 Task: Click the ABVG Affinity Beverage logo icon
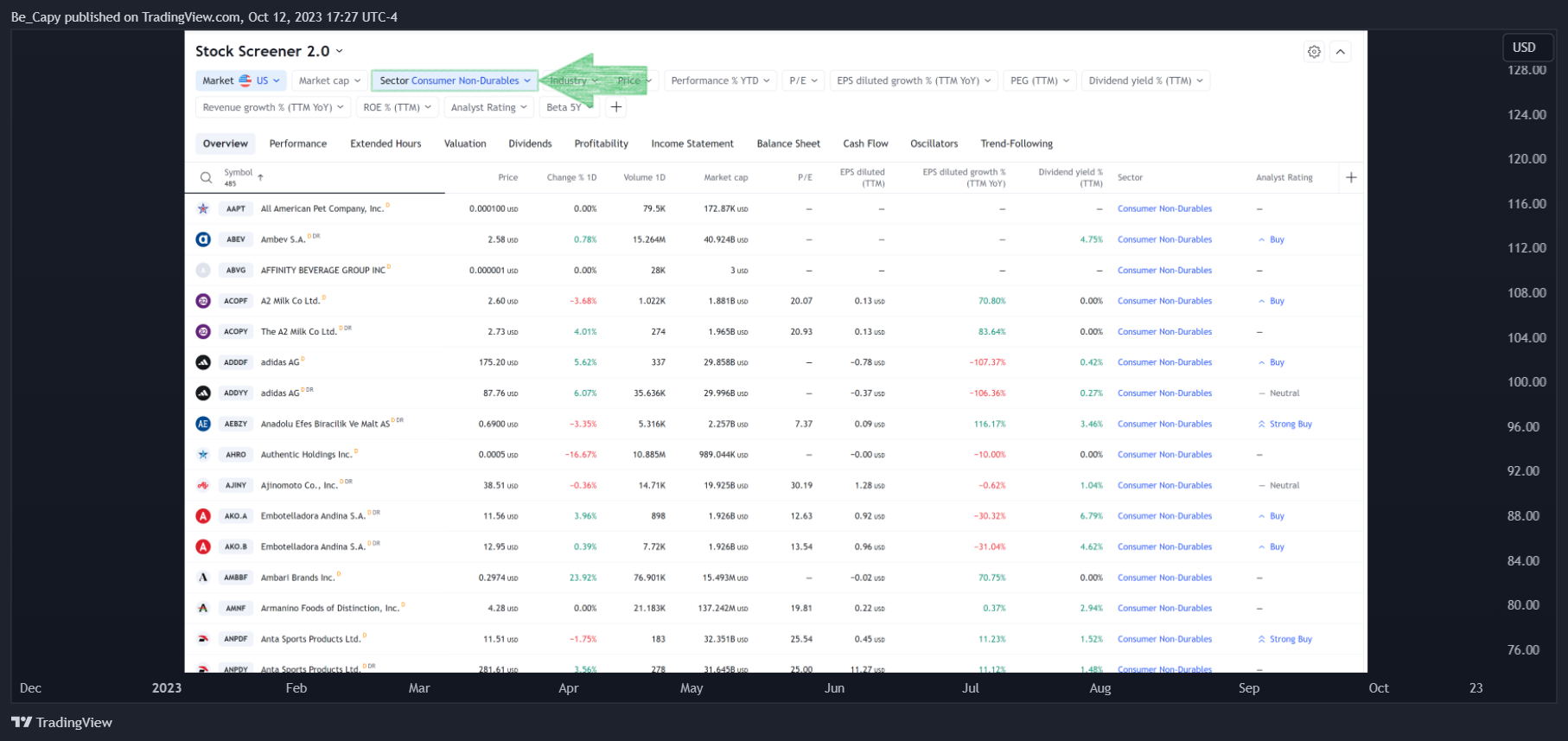coord(203,270)
